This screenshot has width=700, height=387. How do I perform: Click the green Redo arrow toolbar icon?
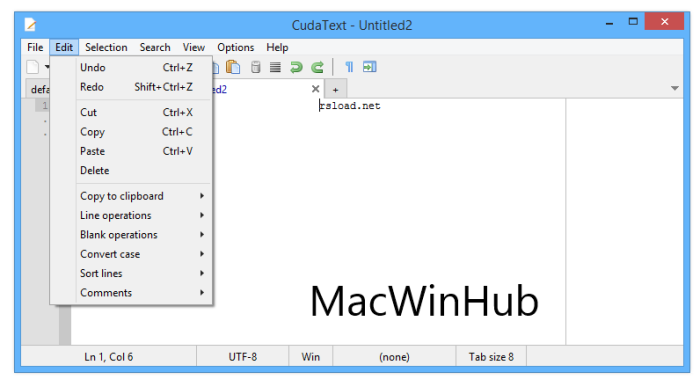click(x=317, y=67)
